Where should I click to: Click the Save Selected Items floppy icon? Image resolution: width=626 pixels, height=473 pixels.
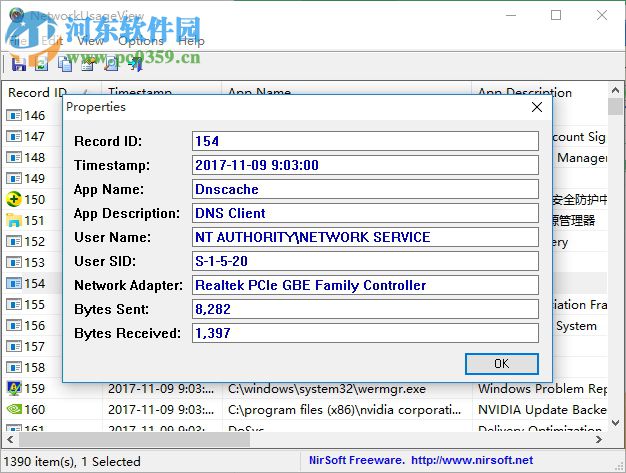(x=18, y=63)
